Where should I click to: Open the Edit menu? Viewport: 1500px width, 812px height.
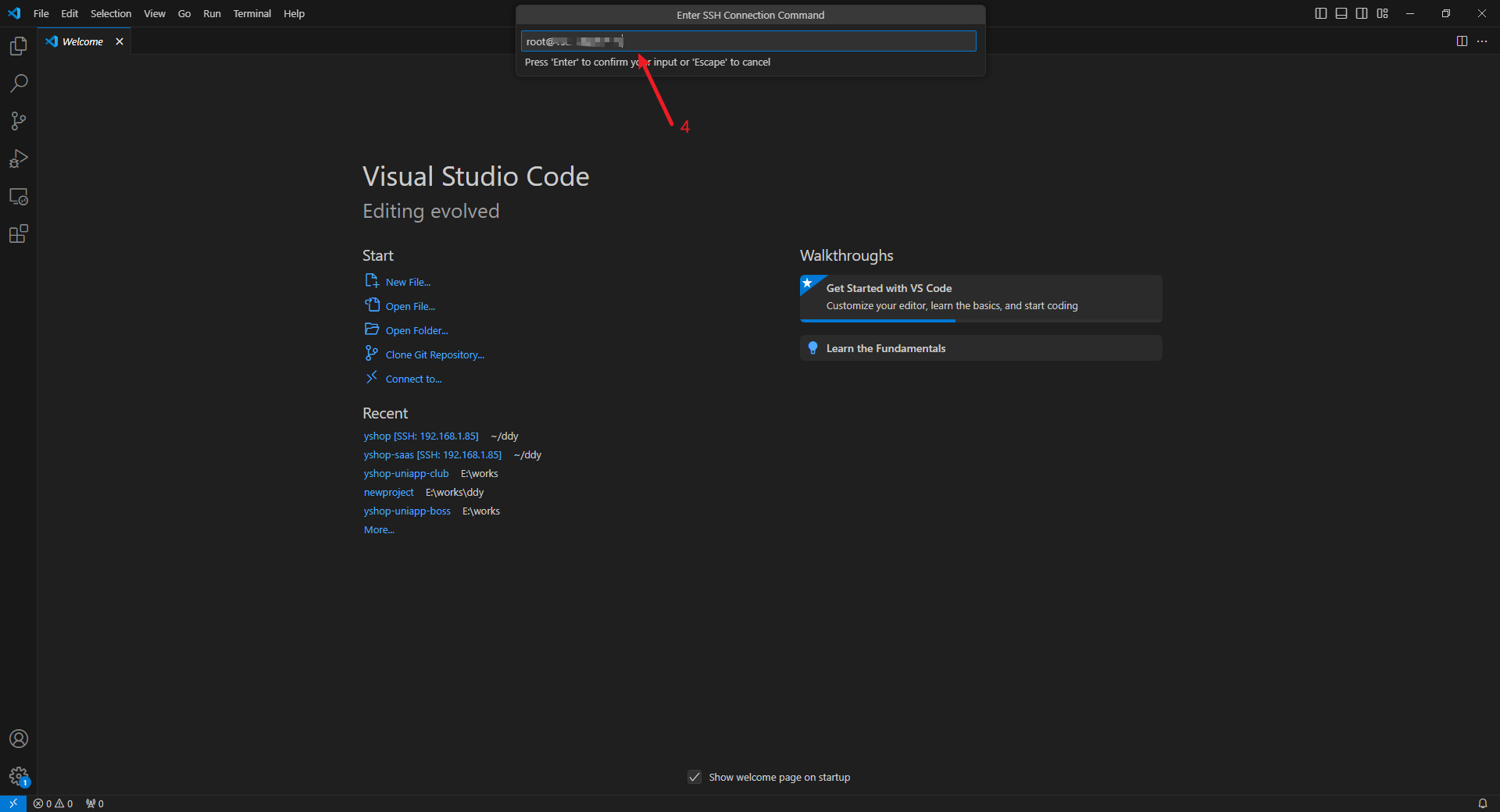pyautogui.click(x=70, y=13)
